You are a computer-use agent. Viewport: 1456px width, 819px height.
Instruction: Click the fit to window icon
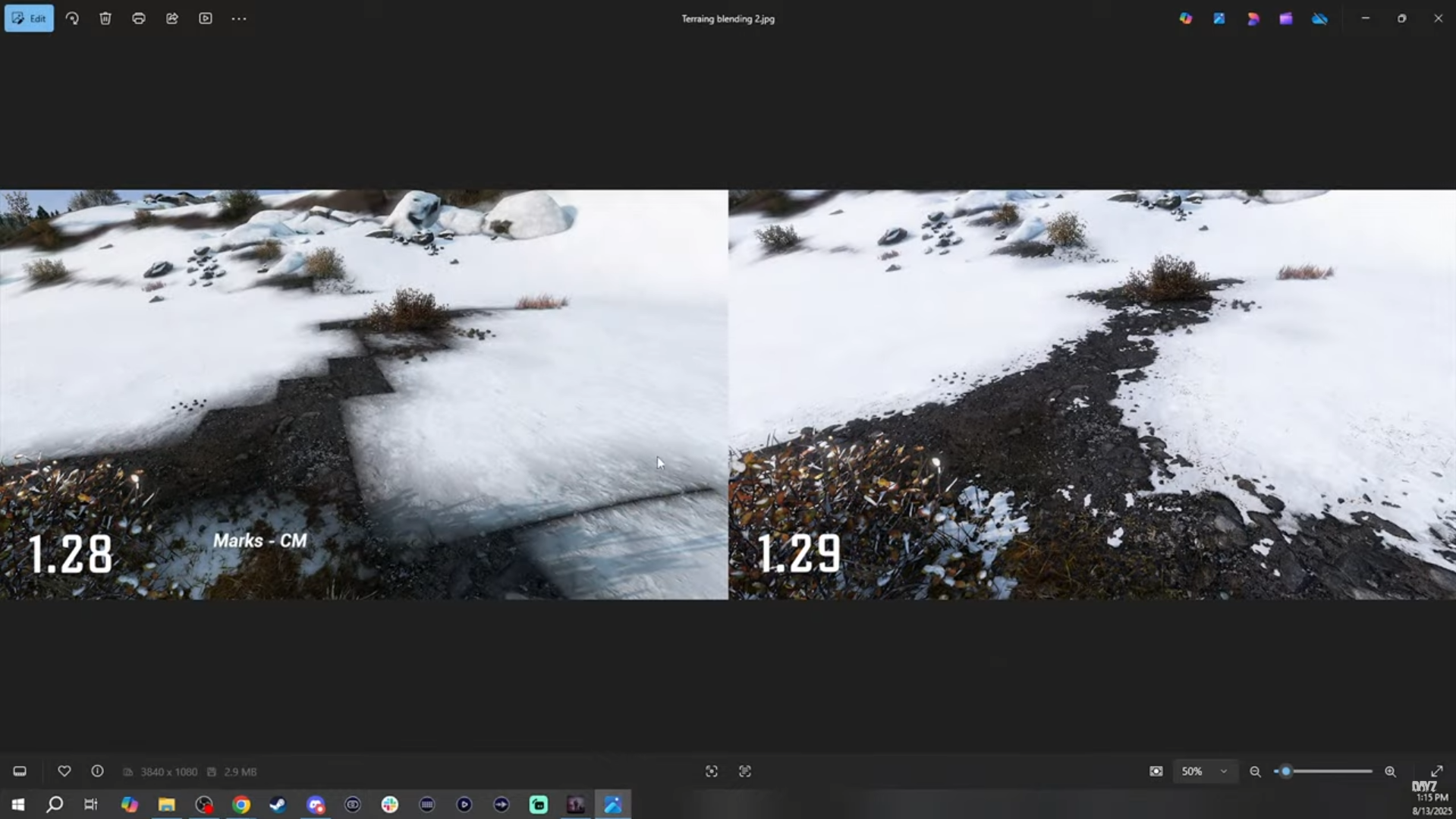click(x=1156, y=771)
